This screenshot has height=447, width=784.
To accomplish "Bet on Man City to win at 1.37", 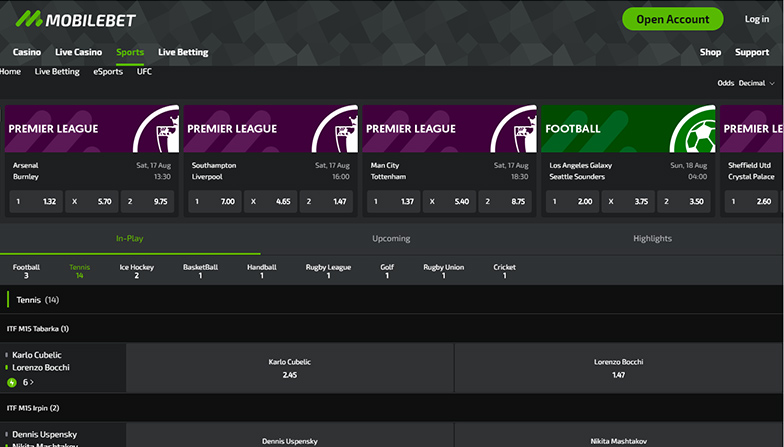I will [x=394, y=202].
